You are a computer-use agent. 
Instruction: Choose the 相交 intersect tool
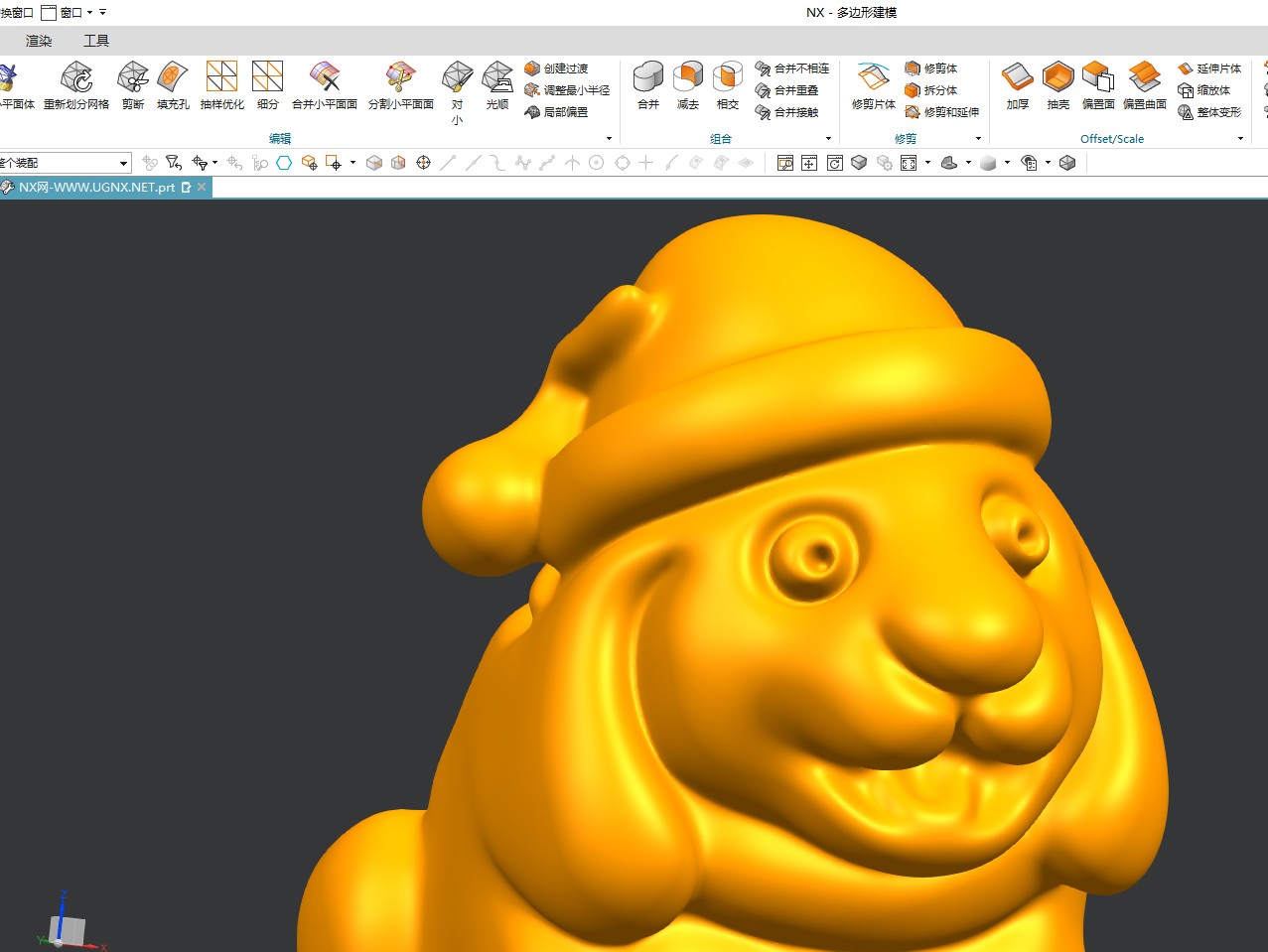(x=728, y=85)
